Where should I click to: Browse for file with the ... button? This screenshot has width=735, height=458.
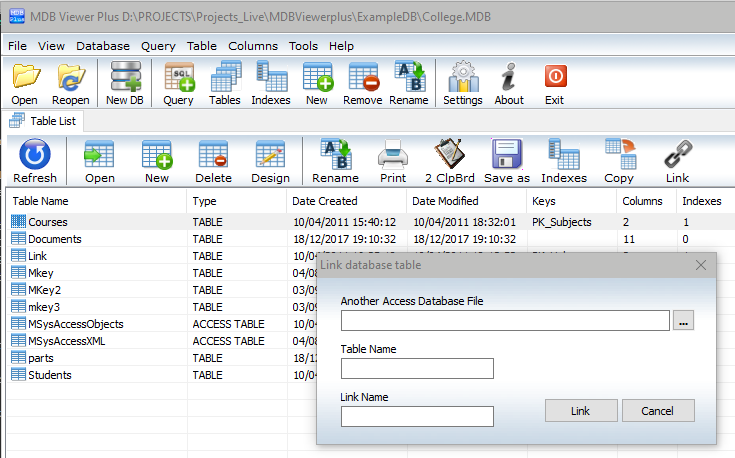pyautogui.click(x=683, y=321)
